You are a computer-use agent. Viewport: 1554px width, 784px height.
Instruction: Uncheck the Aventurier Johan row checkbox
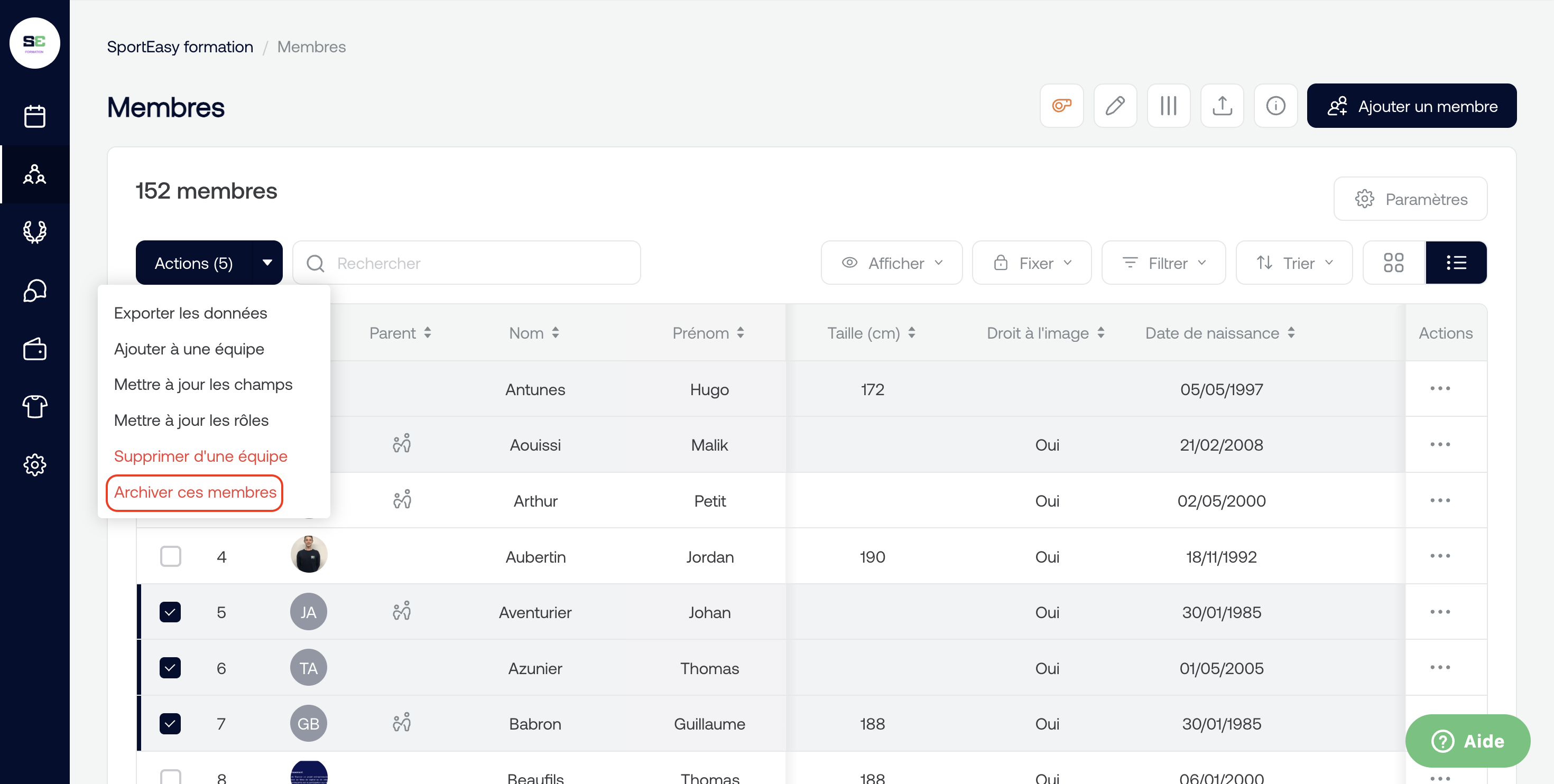170,612
